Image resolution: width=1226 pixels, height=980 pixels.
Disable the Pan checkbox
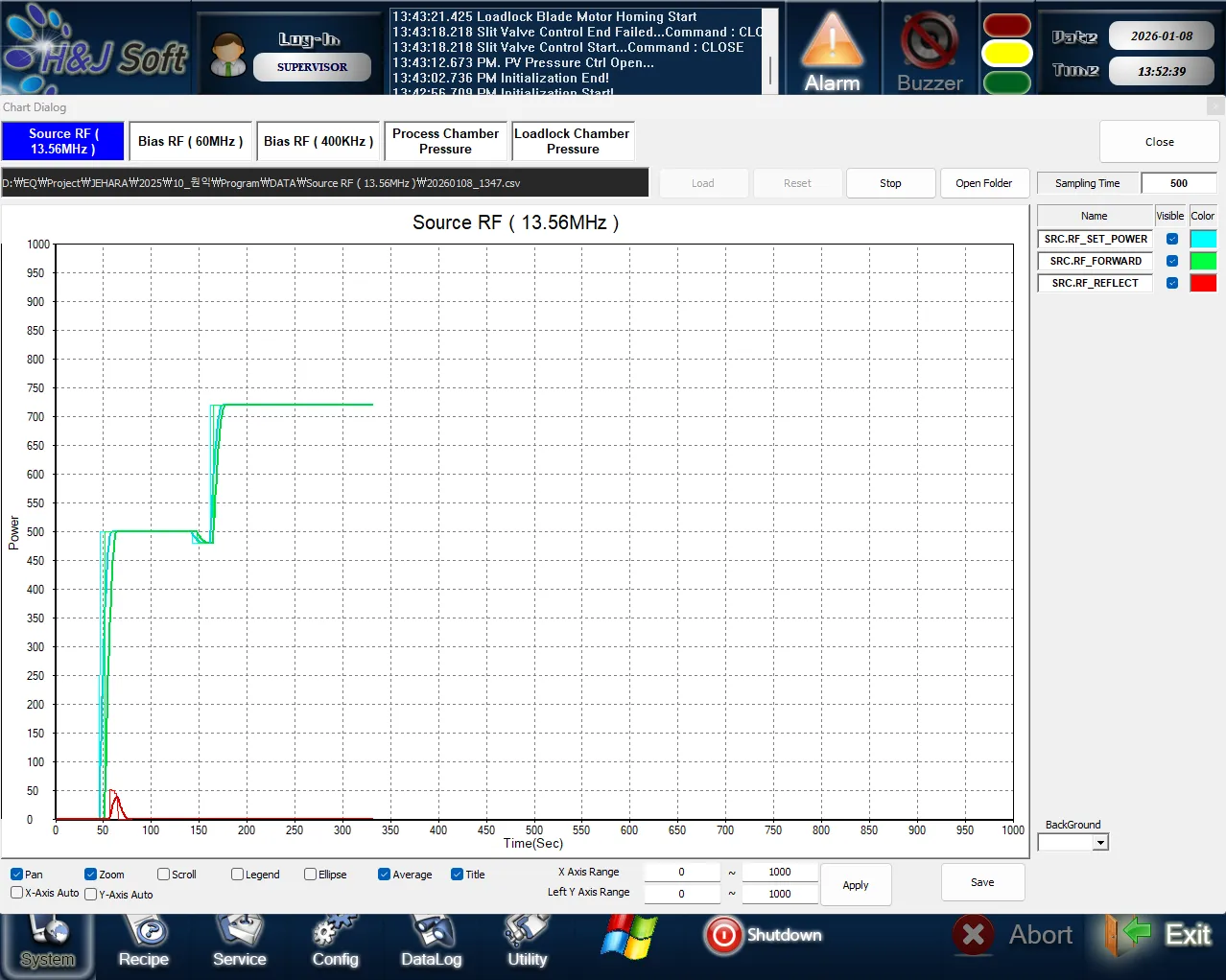click(x=16, y=875)
